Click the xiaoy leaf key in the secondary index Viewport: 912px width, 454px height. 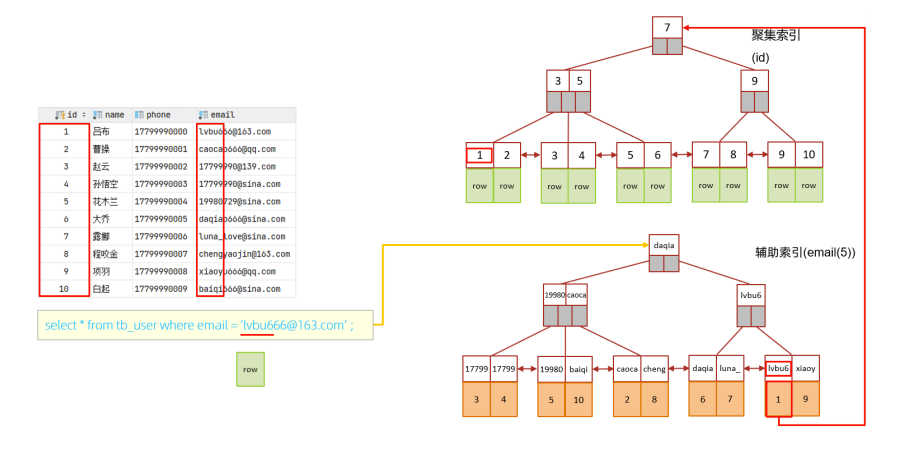(x=806, y=368)
